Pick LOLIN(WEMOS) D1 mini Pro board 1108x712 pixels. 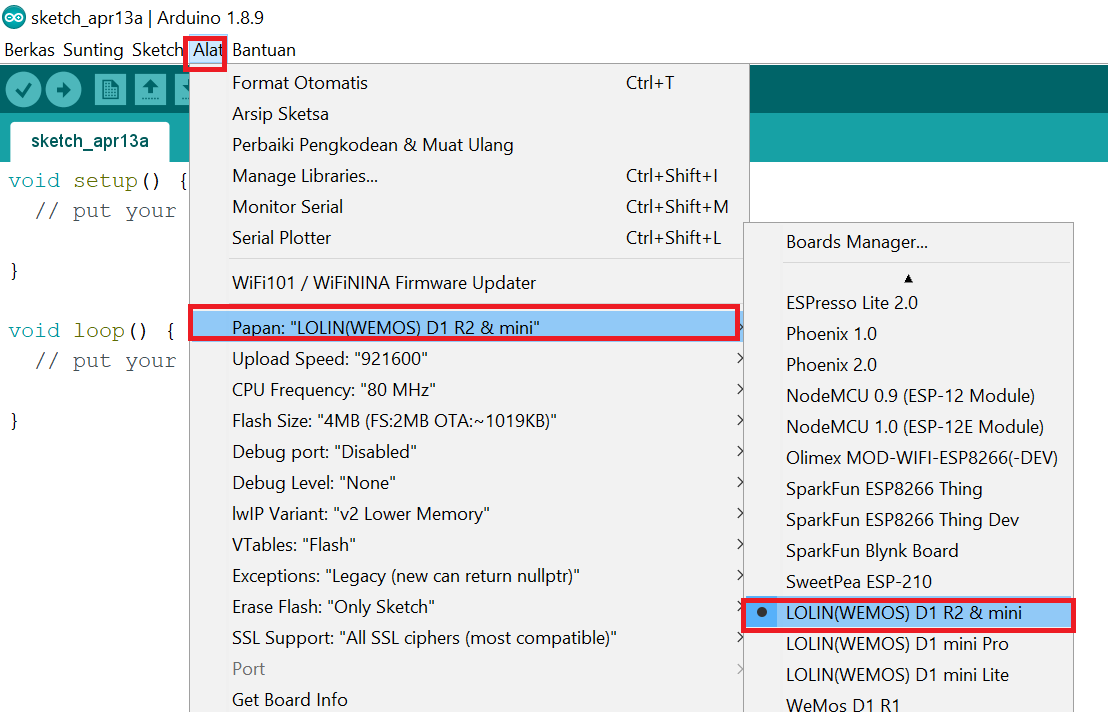pos(897,644)
